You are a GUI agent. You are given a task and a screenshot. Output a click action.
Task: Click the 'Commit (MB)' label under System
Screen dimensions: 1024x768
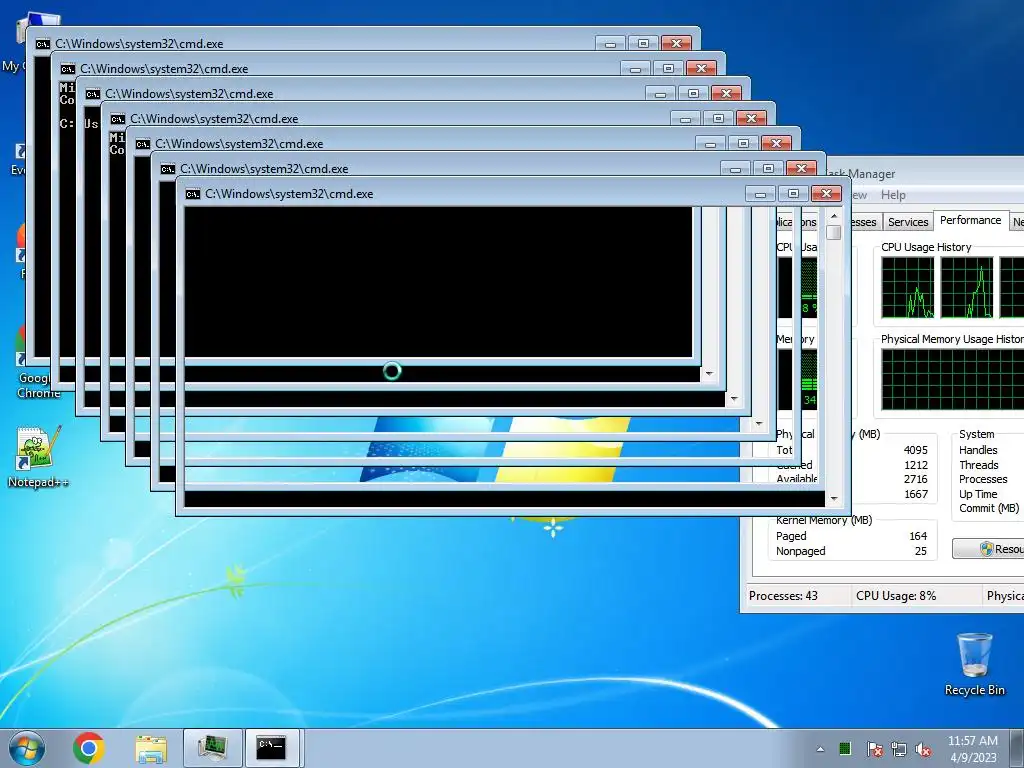[989, 508]
